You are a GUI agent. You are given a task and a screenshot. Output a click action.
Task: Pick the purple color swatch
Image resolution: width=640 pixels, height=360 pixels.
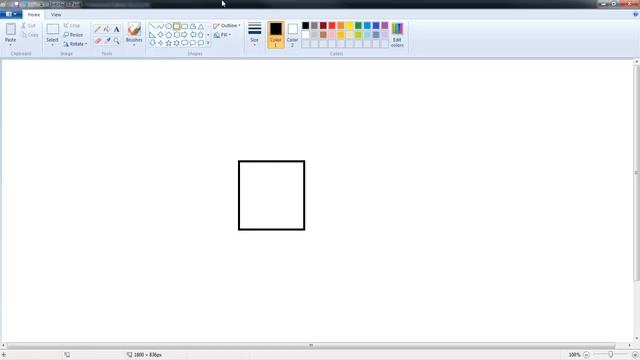(384, 26)
